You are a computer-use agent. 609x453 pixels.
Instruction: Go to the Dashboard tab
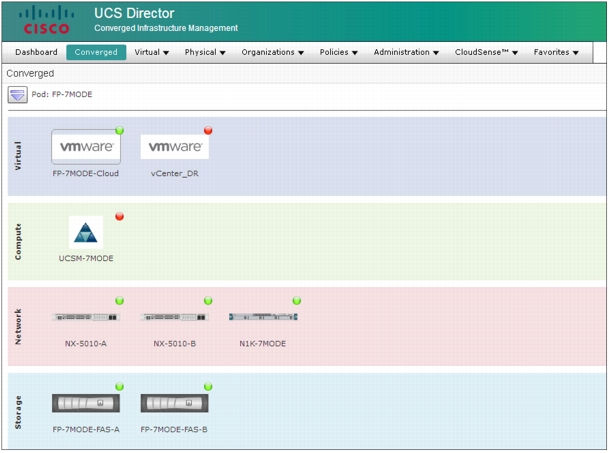[37, 52]
